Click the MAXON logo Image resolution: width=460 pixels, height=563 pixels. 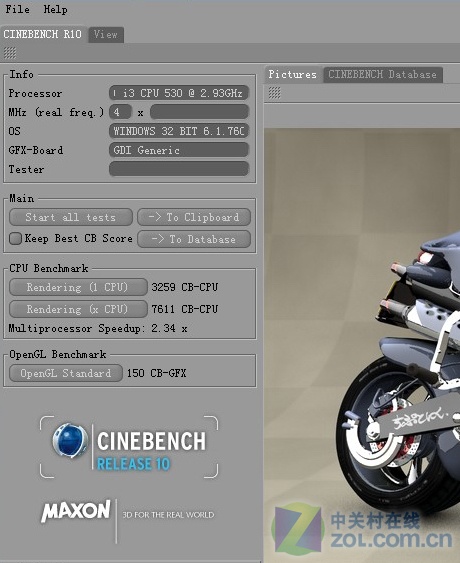click(76, 511)
